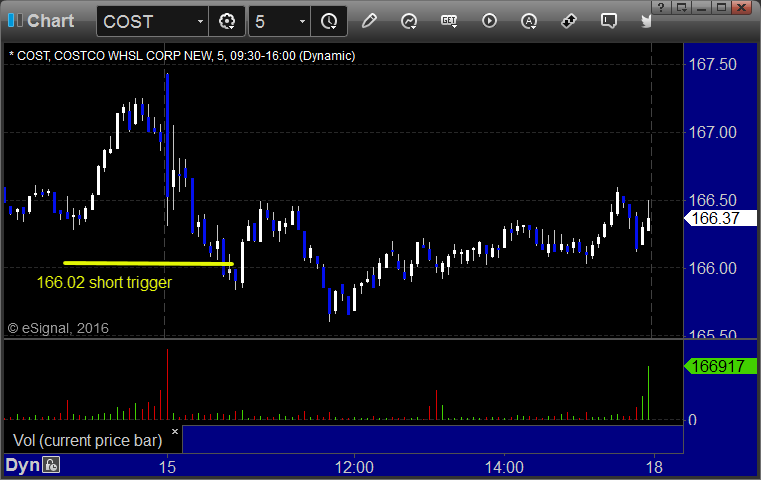Screen dimensions: 761x480
Task: Click the 14:00 time axis label
Action: pos(504,467)
